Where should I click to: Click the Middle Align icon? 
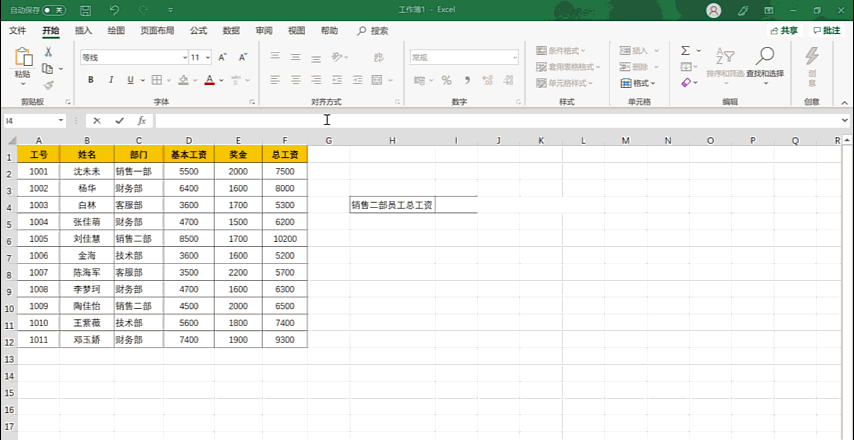click(x=296, y=57)
